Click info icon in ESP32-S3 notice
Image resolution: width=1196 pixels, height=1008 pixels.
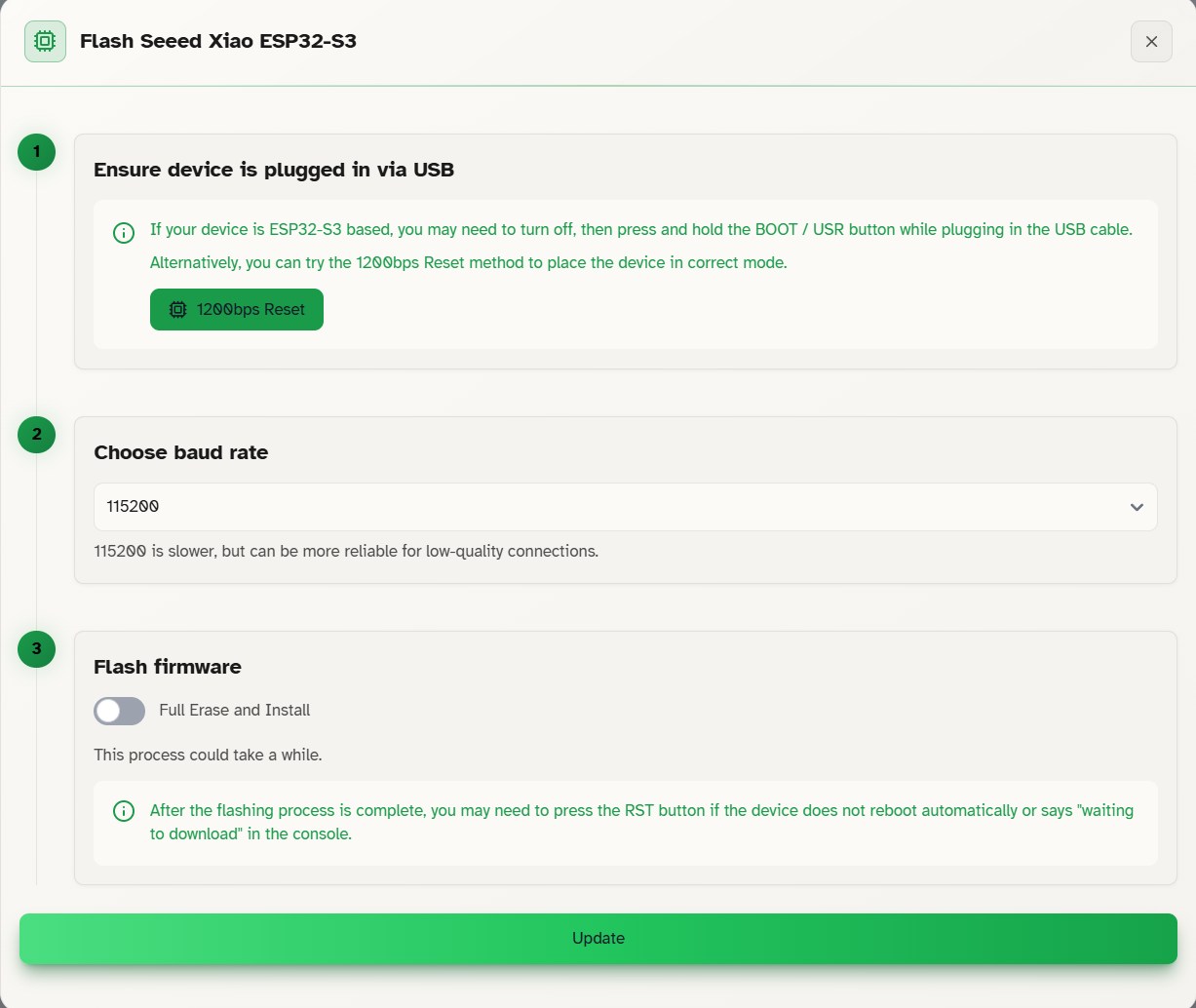124,232
